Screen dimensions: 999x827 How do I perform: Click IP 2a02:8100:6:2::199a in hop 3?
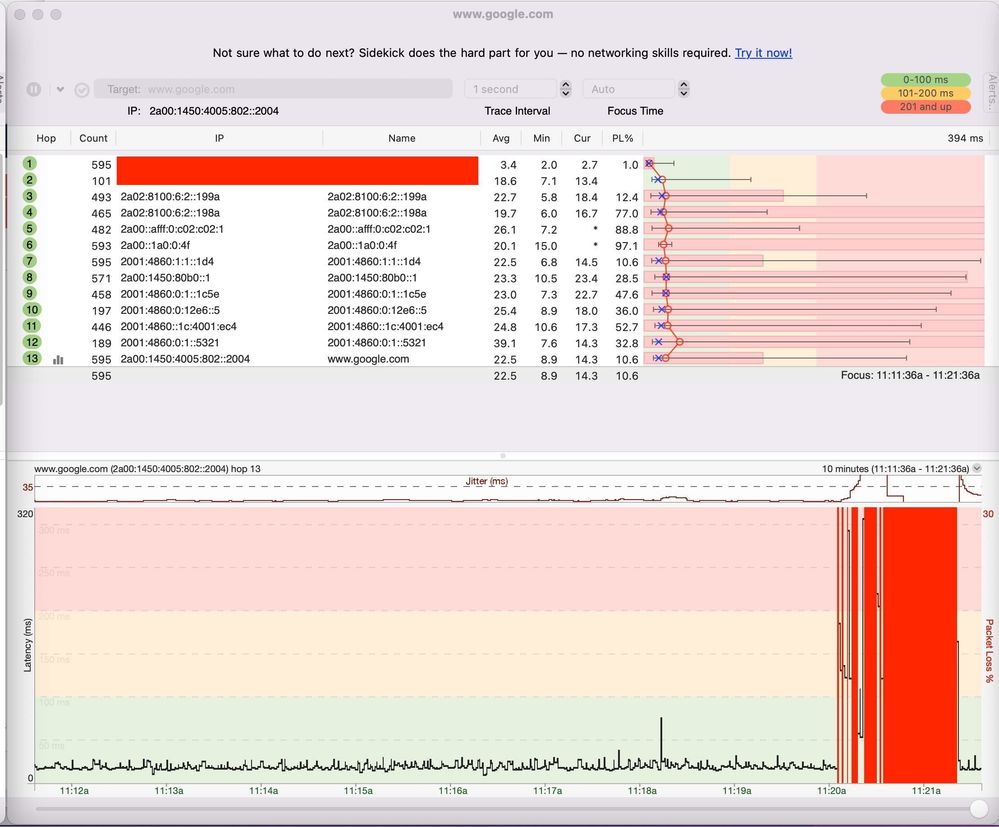170,197
